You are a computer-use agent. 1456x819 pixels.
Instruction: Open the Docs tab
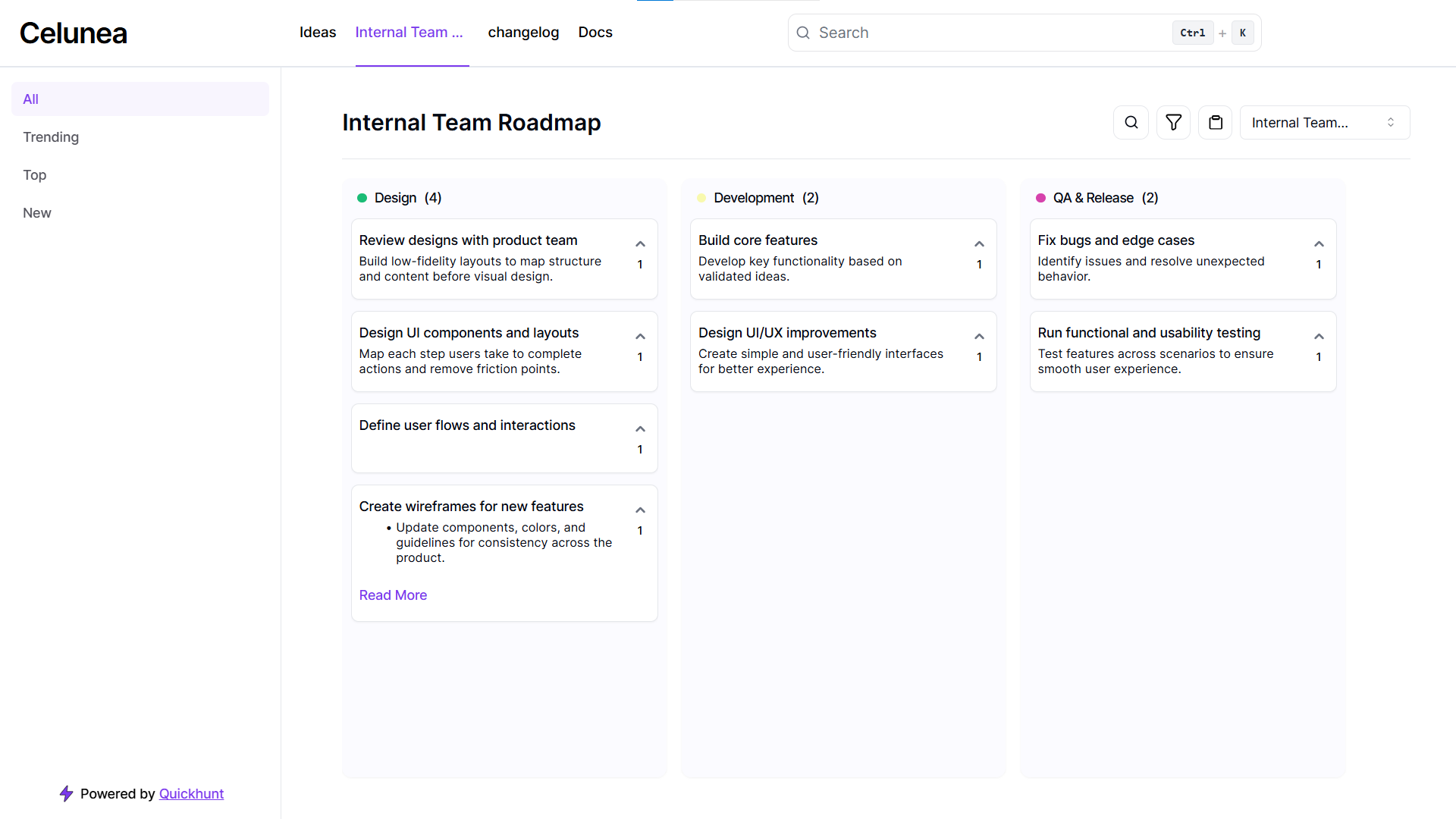pos(595,33)
